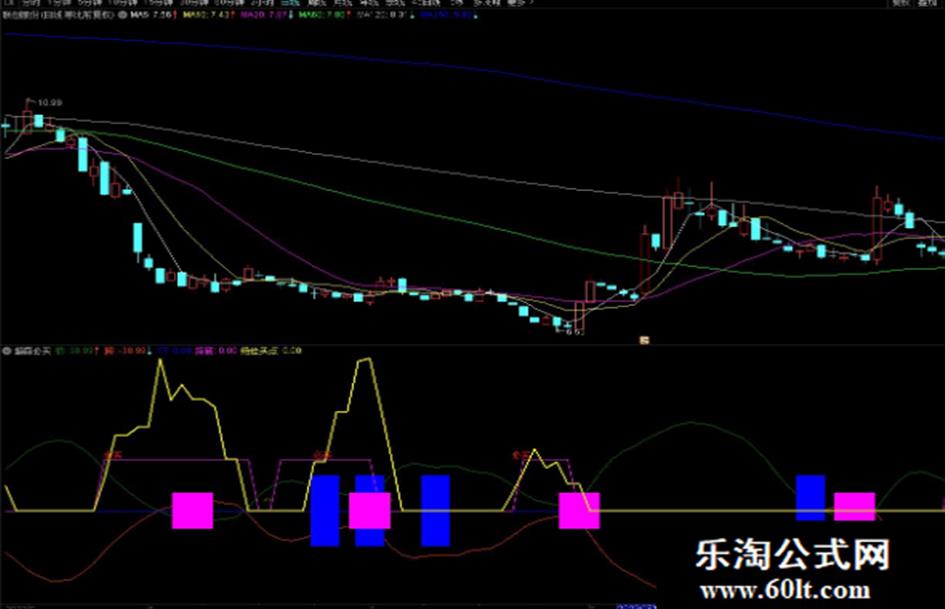The height and width of the screenshot is (609, 945).
Task: Select the 5分钟 period tab
Action: click(91, 3)
